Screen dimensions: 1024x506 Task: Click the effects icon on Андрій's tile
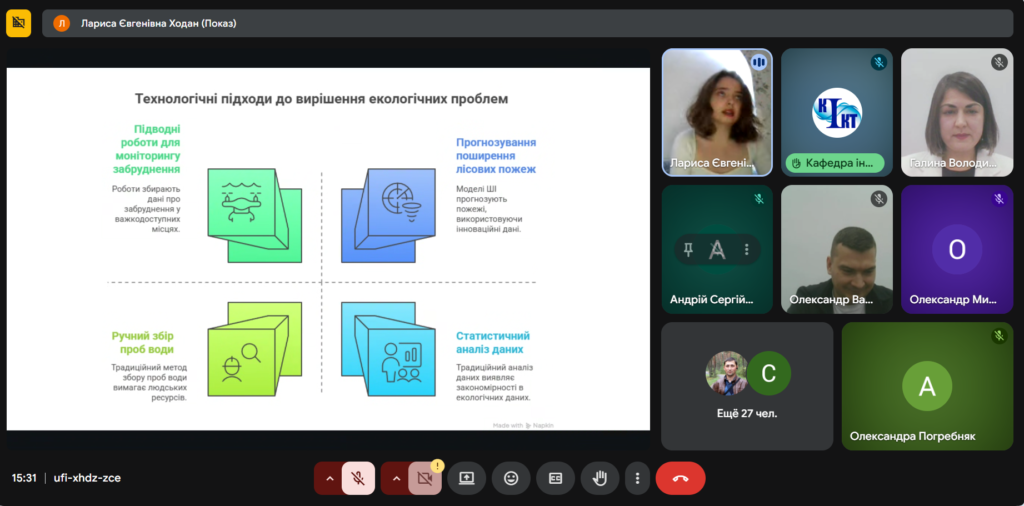tap(717, 250)
